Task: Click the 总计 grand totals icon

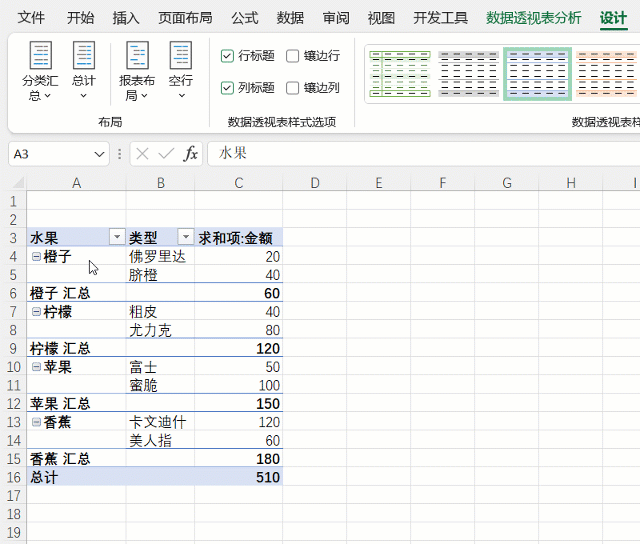Action: [84, 57]
